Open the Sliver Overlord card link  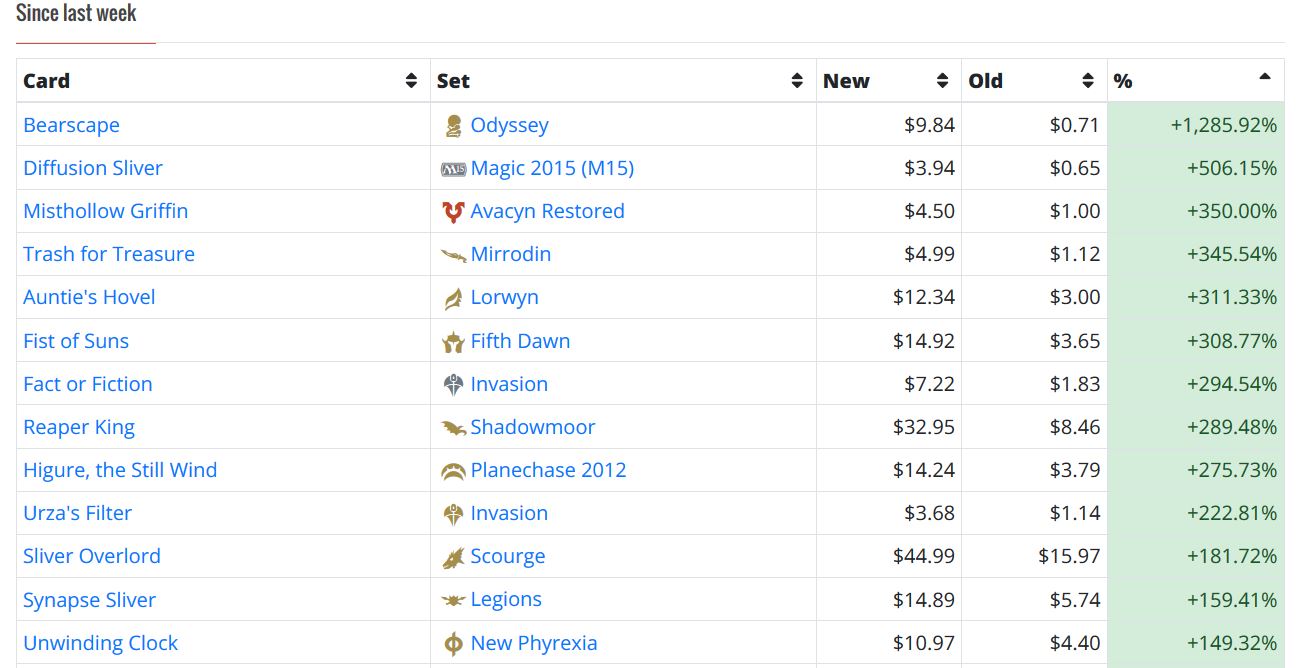point(92,556)
